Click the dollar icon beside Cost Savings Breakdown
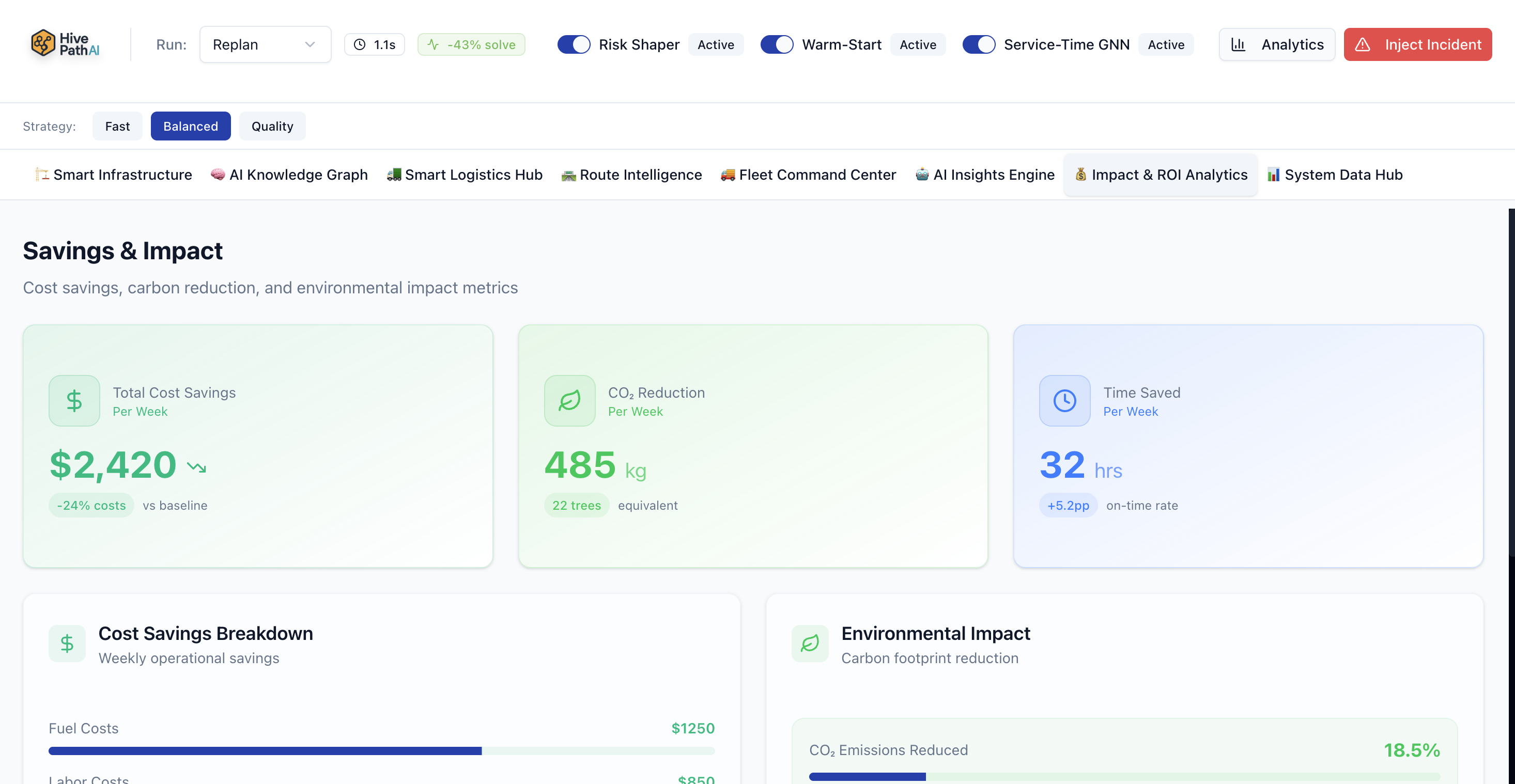Image resolution: width=1515 pixels, height=784 pixels. (x=67, y=644)
